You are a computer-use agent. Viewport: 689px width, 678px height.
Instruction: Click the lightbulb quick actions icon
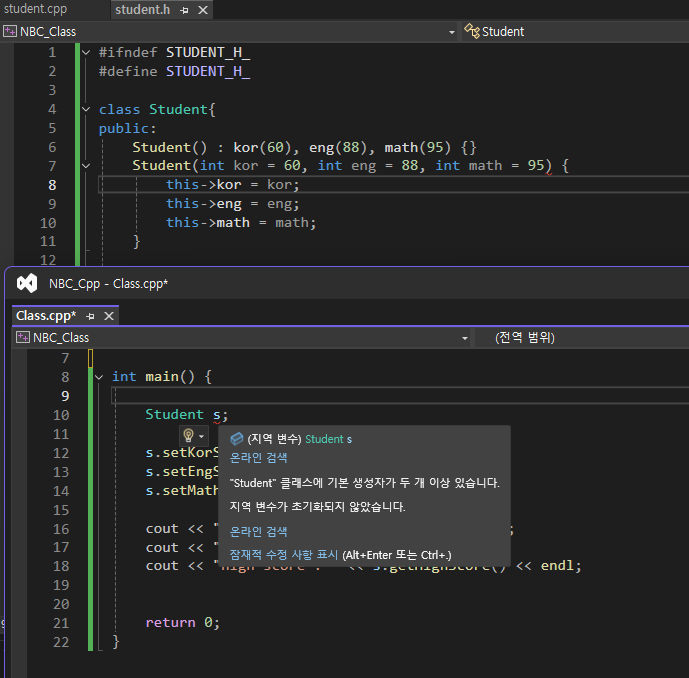click(x=189, y=435)
